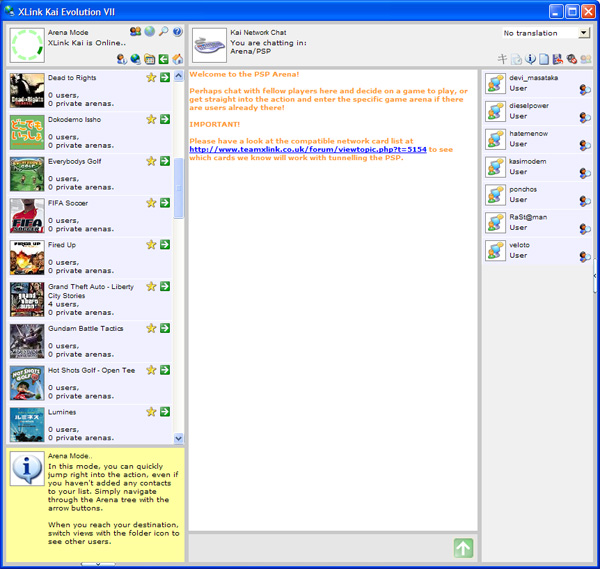This screenshot has height=569, width=600.
Task: Click the action icon beside veloto
Action: (584, 256)
